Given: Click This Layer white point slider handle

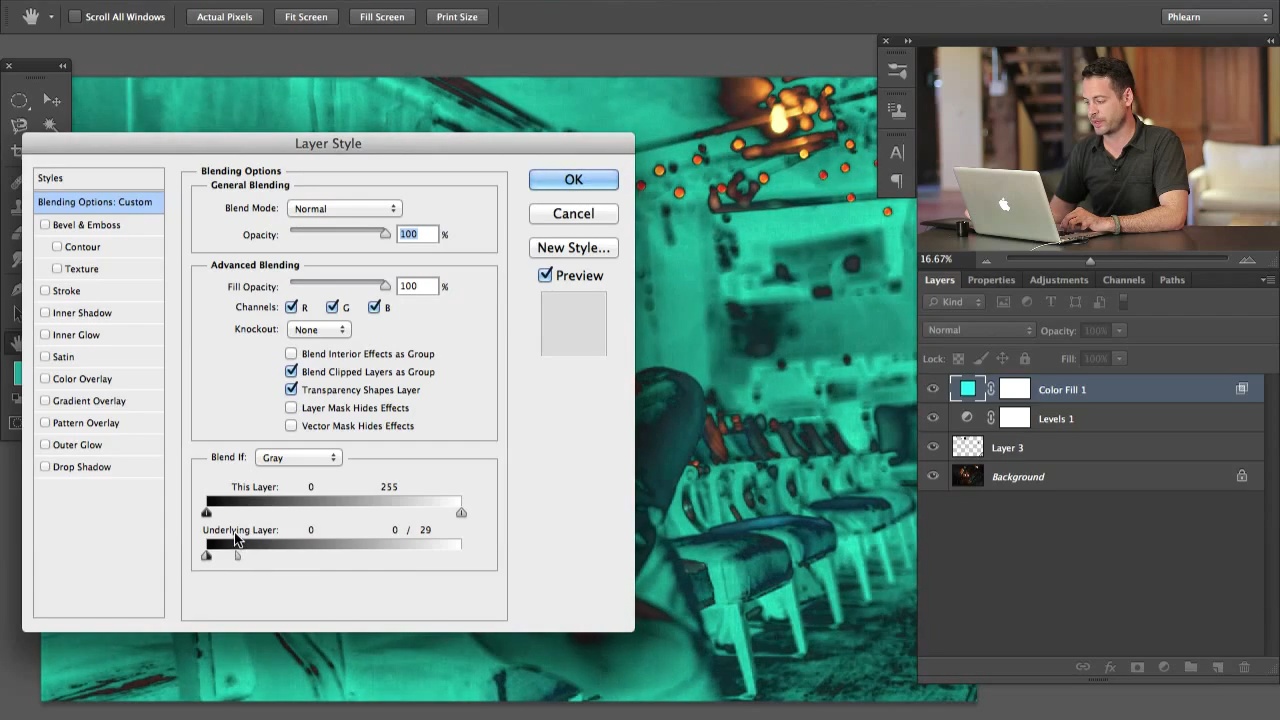Looking at the screenshot, I should click(461, 513).
